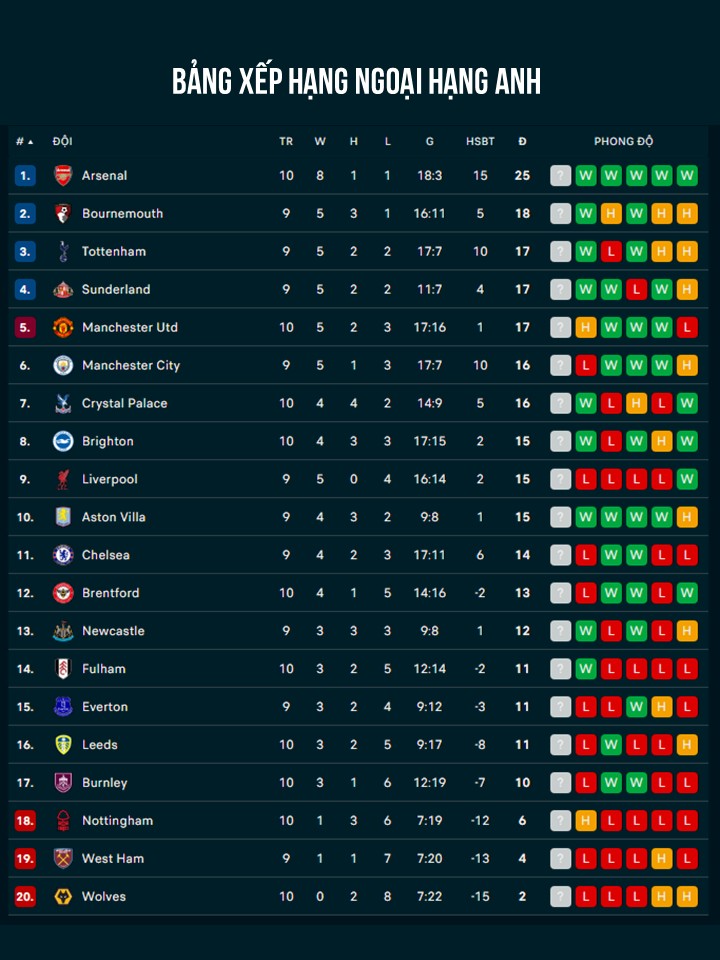Screen dimensions: 720x960
Task: Select the PHONG ĐỘ column header
Action: pos(623,142)
